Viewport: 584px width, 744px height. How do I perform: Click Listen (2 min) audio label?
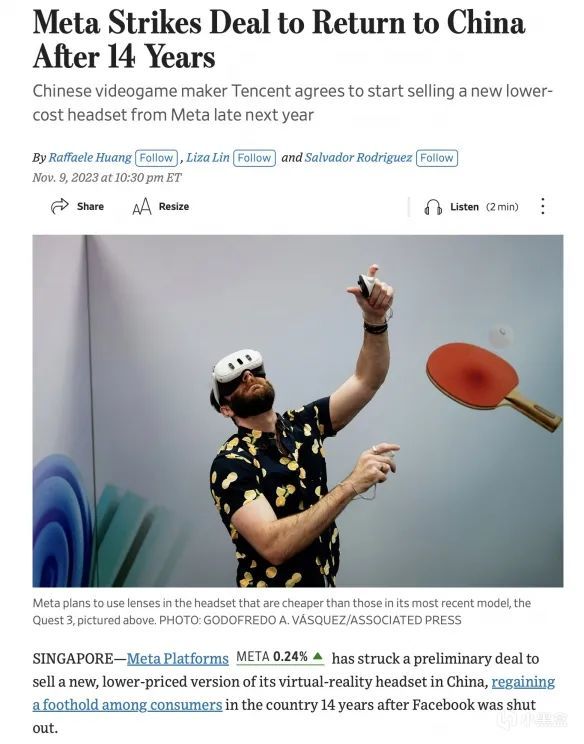(x=484, y=207)
